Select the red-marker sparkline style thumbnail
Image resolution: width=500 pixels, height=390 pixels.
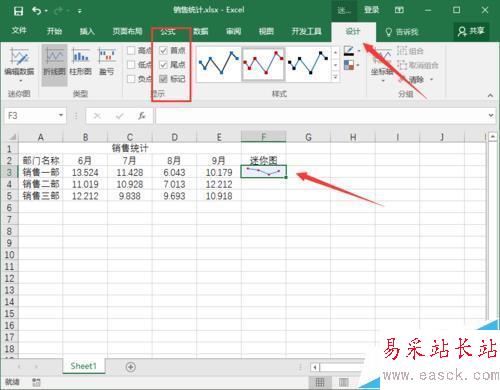click(x=263, y=64)
